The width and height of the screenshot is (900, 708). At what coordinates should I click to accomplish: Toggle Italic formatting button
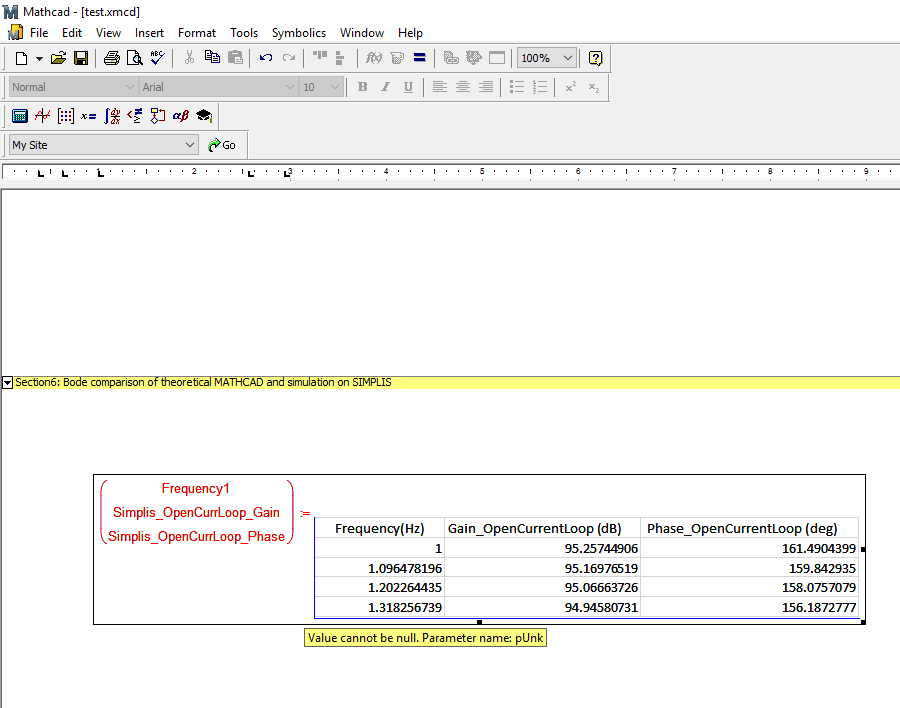(x=385, y=87)
